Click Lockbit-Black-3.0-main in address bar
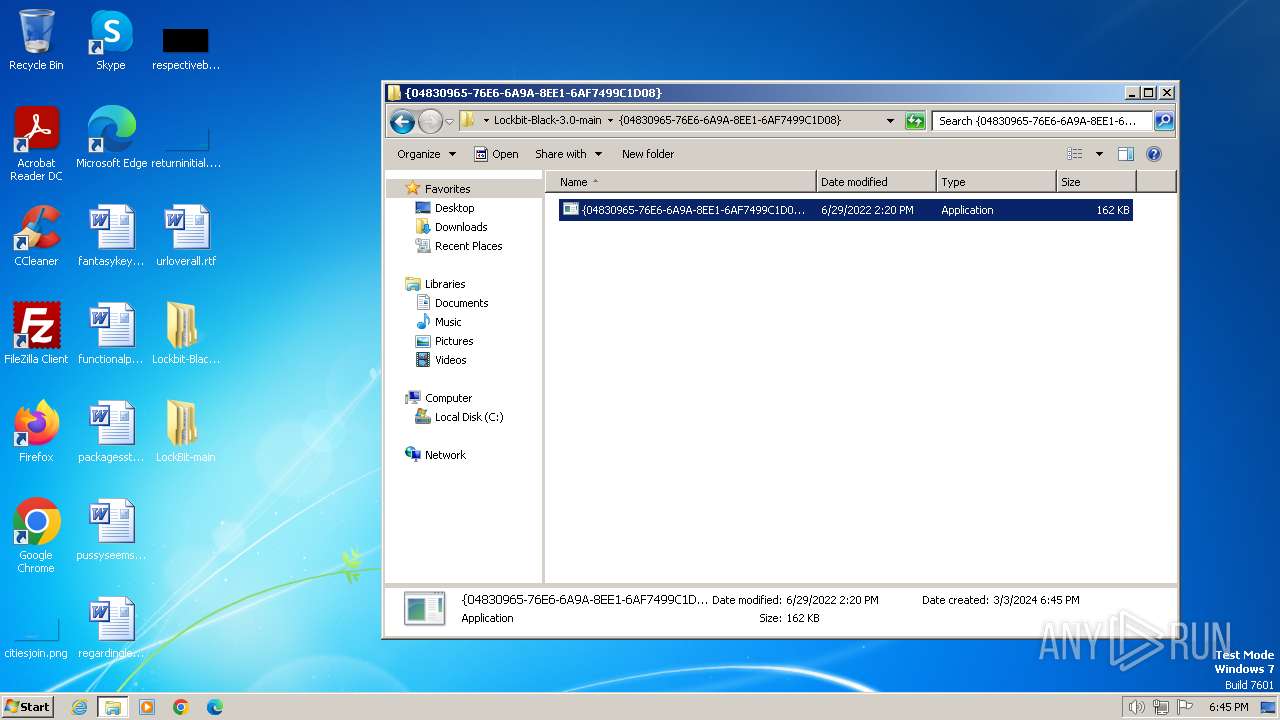The height and width of the screenshot is (720, 1280). coord(548,120)
